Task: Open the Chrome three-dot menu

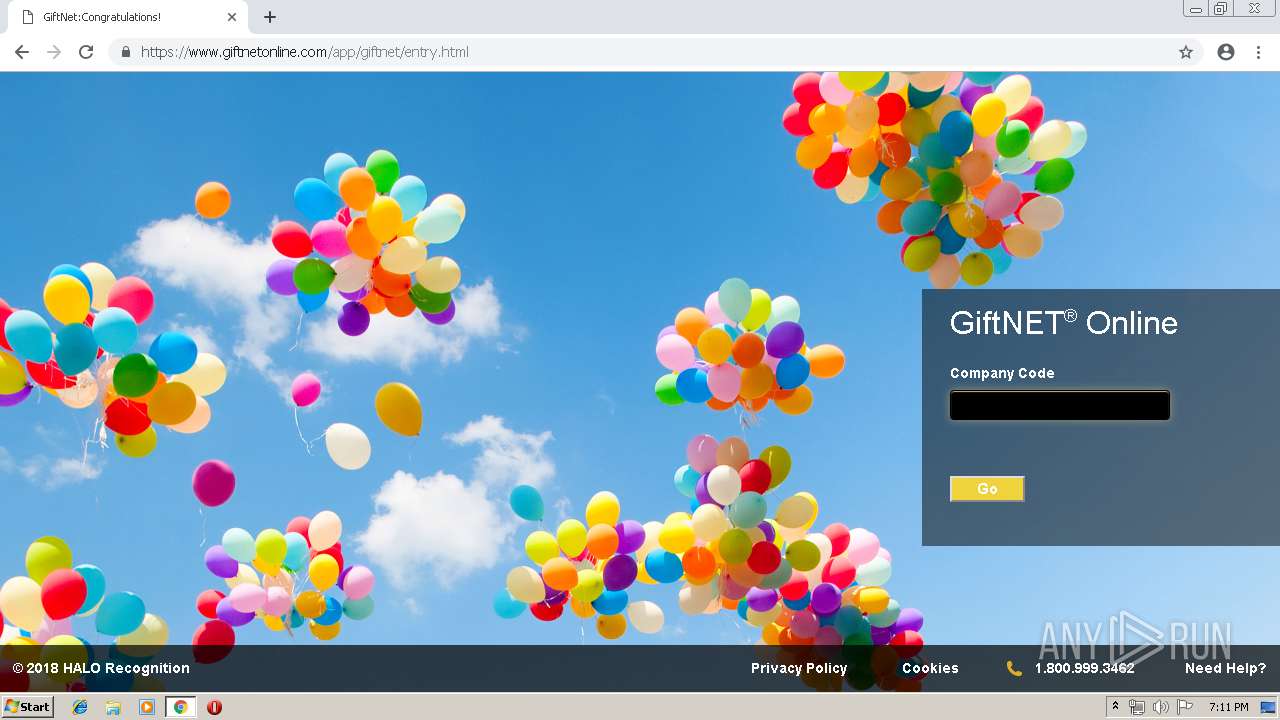Action: [x=1258, y=52]
